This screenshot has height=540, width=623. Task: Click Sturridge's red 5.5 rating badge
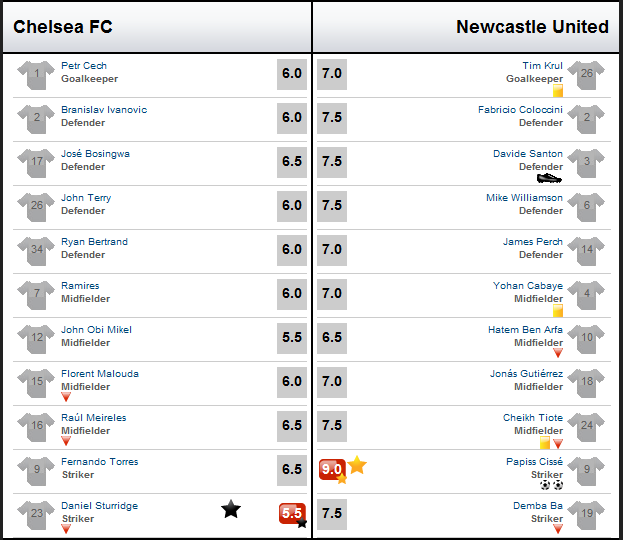(x=292, y=514)
